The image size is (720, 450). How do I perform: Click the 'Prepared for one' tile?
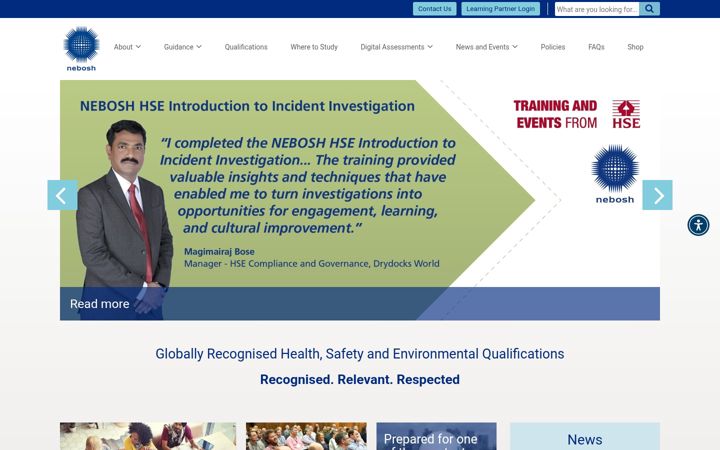436,436
